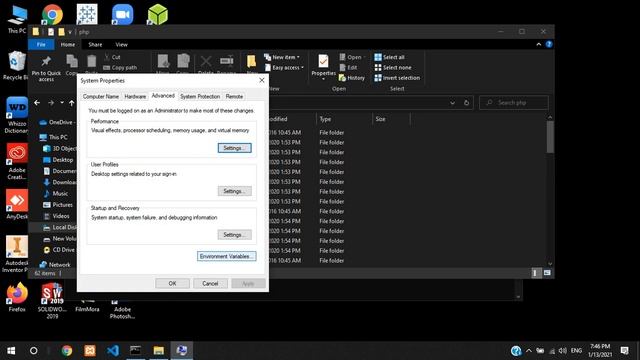640x360 pixels.
Task: Select Pictures in navigation pane
Action: click(x=58, y=205)
